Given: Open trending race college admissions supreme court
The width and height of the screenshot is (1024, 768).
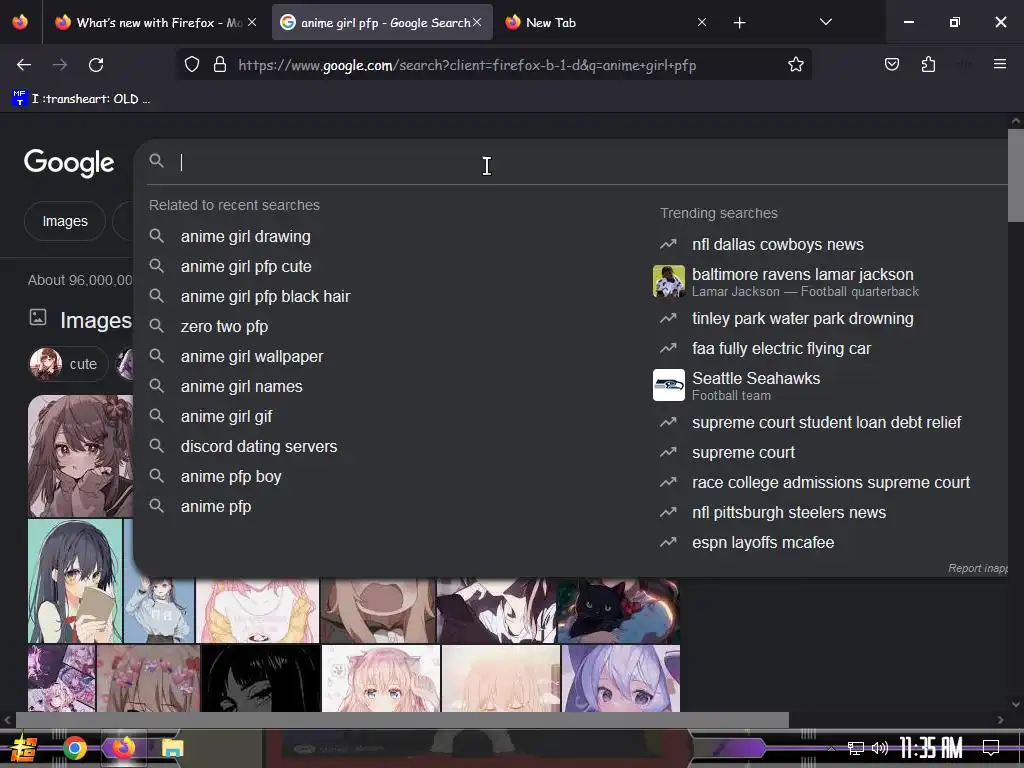Looking at the screenshot, I should click(x=831, y=483).
